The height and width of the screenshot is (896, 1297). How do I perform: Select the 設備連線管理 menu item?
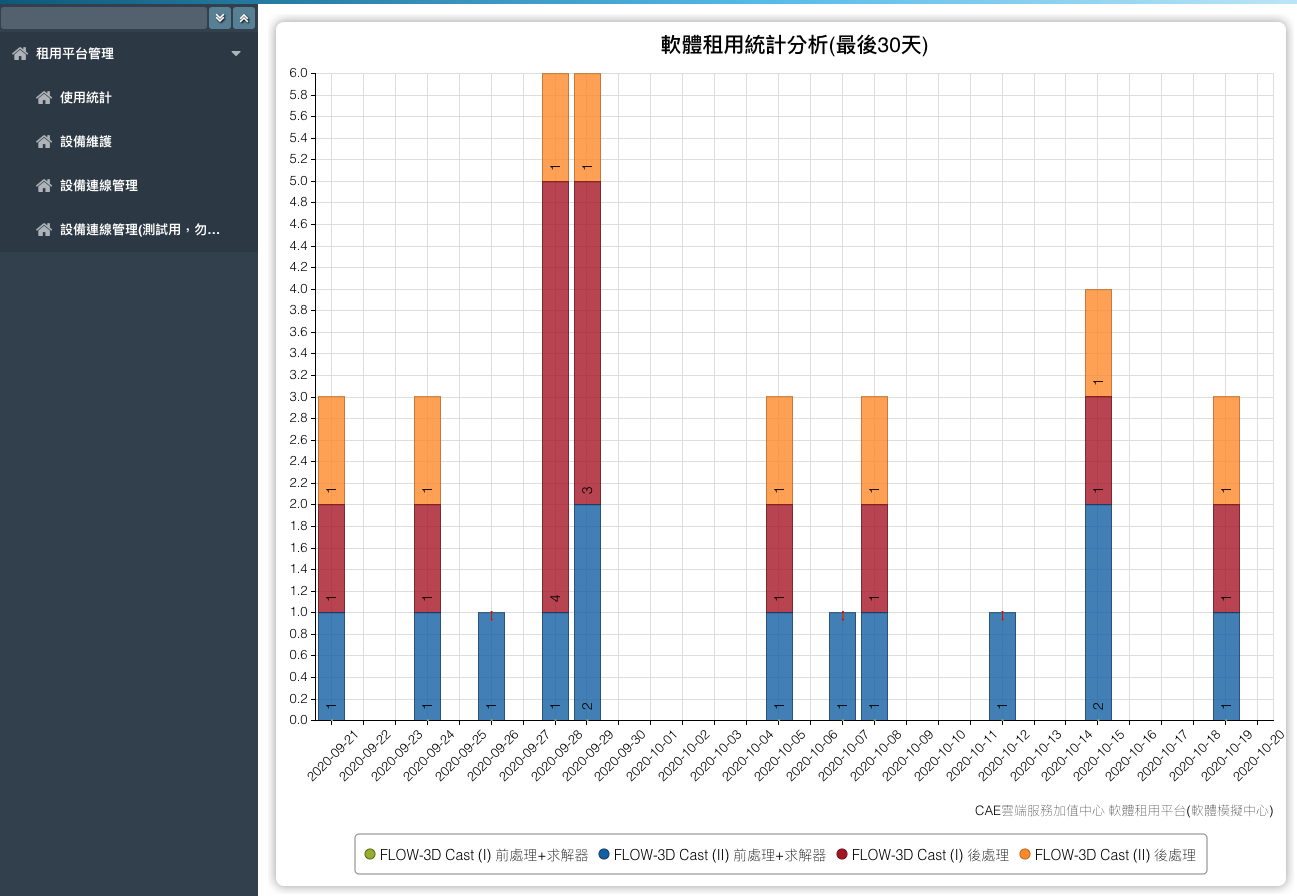pyautogui.click(x=129, y=186)
